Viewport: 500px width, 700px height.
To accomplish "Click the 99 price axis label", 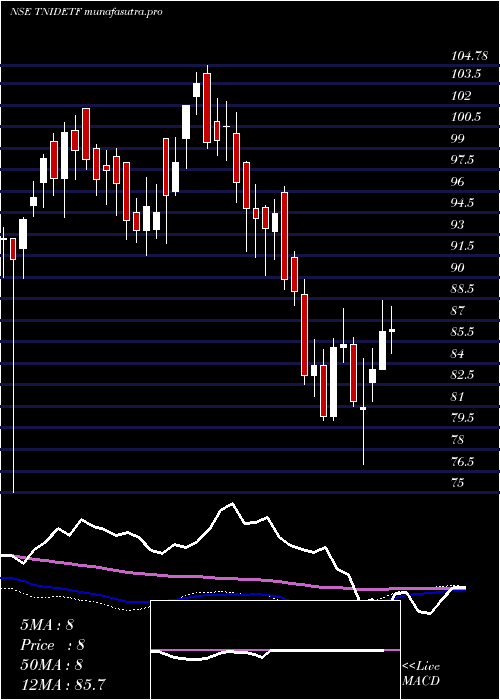I will pyautogui.click(x=458, y=138).
